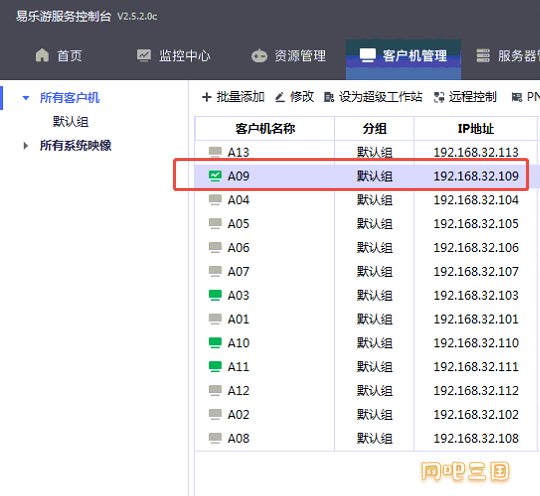Select client name A13

click(x=238, y=152)
